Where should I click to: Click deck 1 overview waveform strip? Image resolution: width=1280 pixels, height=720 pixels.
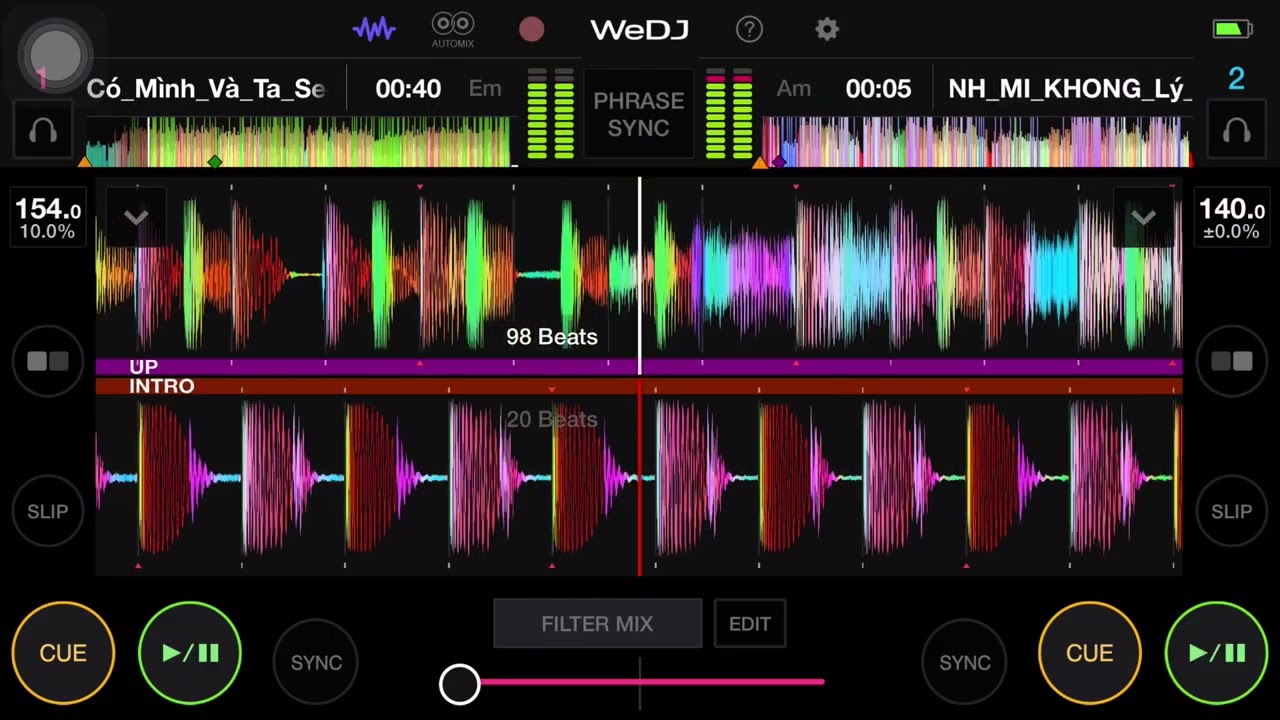click(x=298, y=142)
